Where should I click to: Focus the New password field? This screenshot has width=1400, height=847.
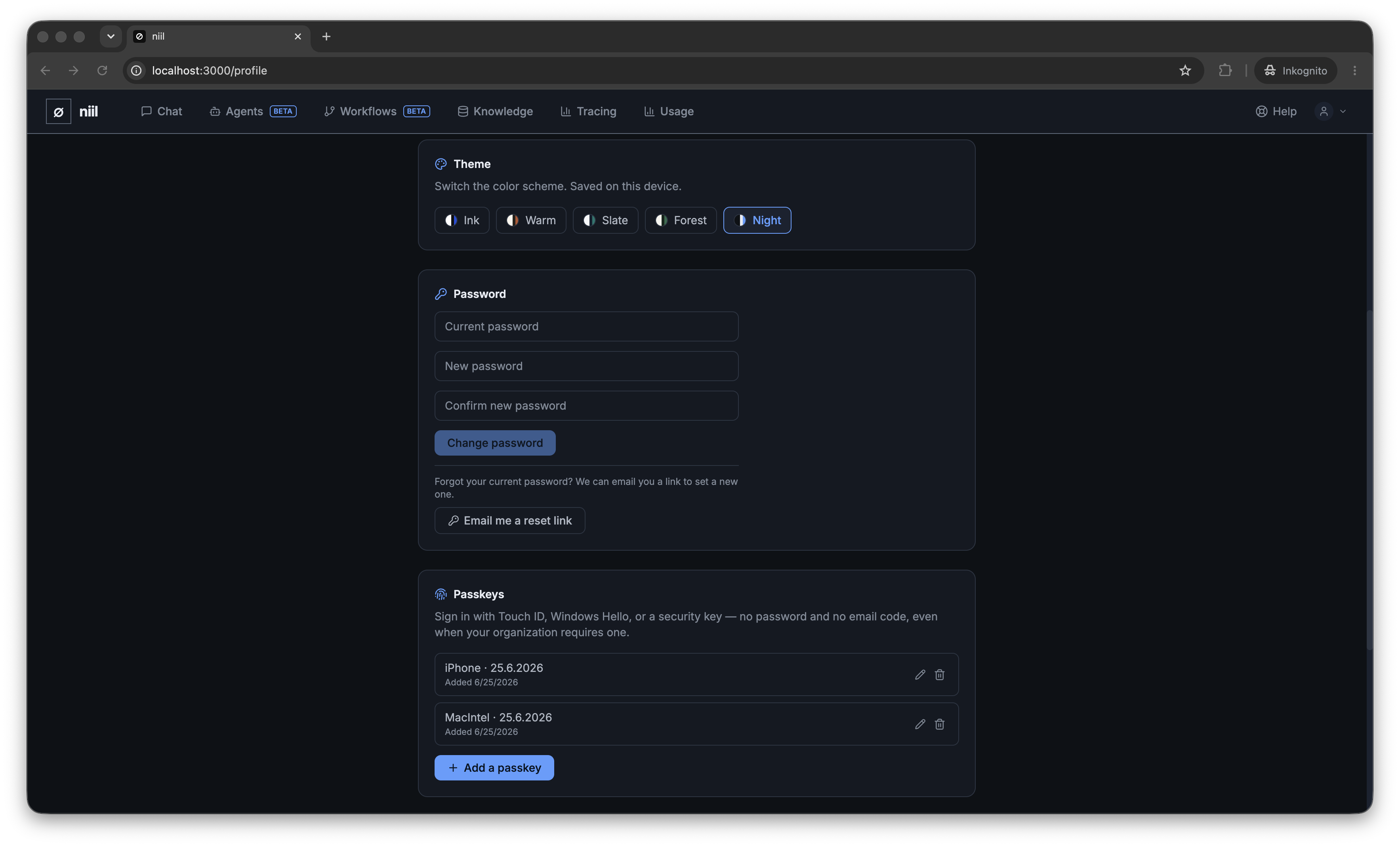click(x=586, y=366)
